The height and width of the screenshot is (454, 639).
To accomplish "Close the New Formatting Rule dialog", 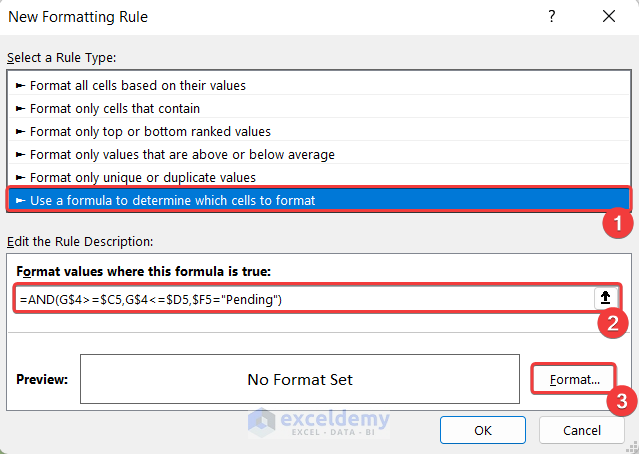I will pyautogui.click(x=609, y=17).
